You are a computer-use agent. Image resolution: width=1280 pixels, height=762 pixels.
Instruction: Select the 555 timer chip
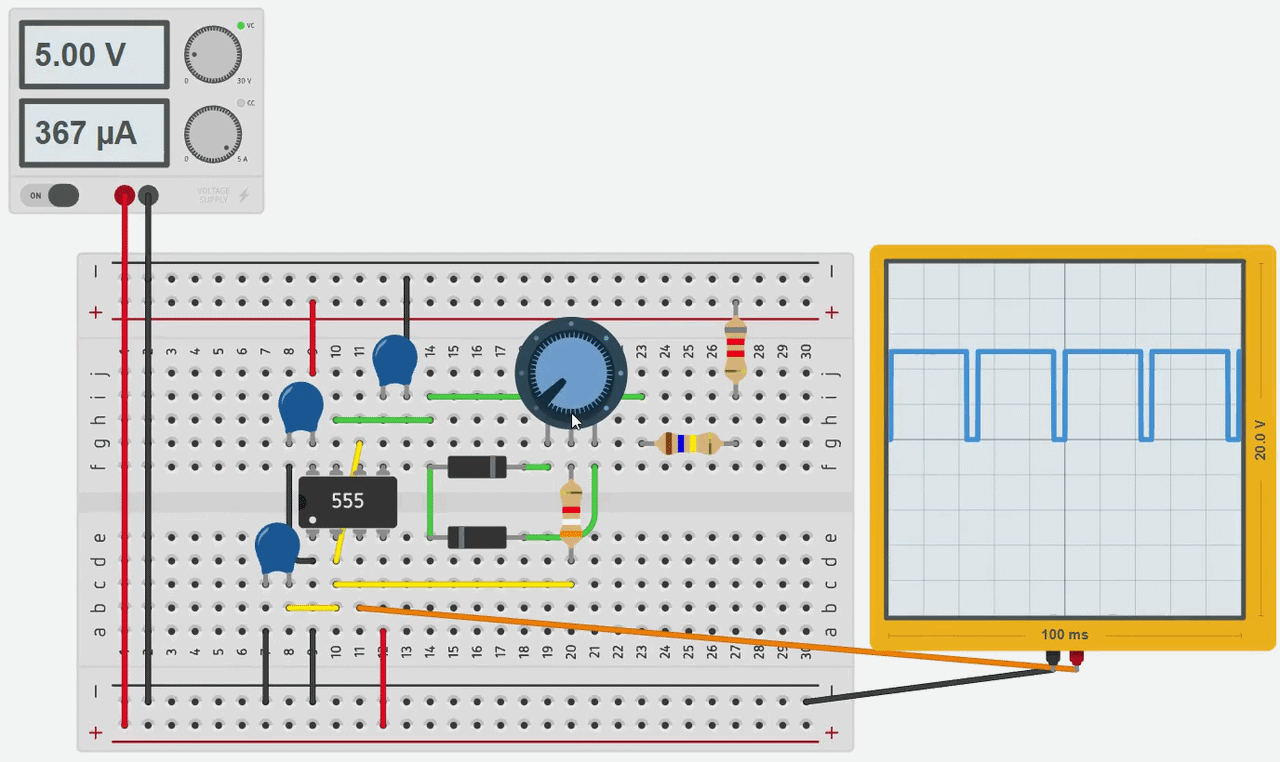pos(347,501)
